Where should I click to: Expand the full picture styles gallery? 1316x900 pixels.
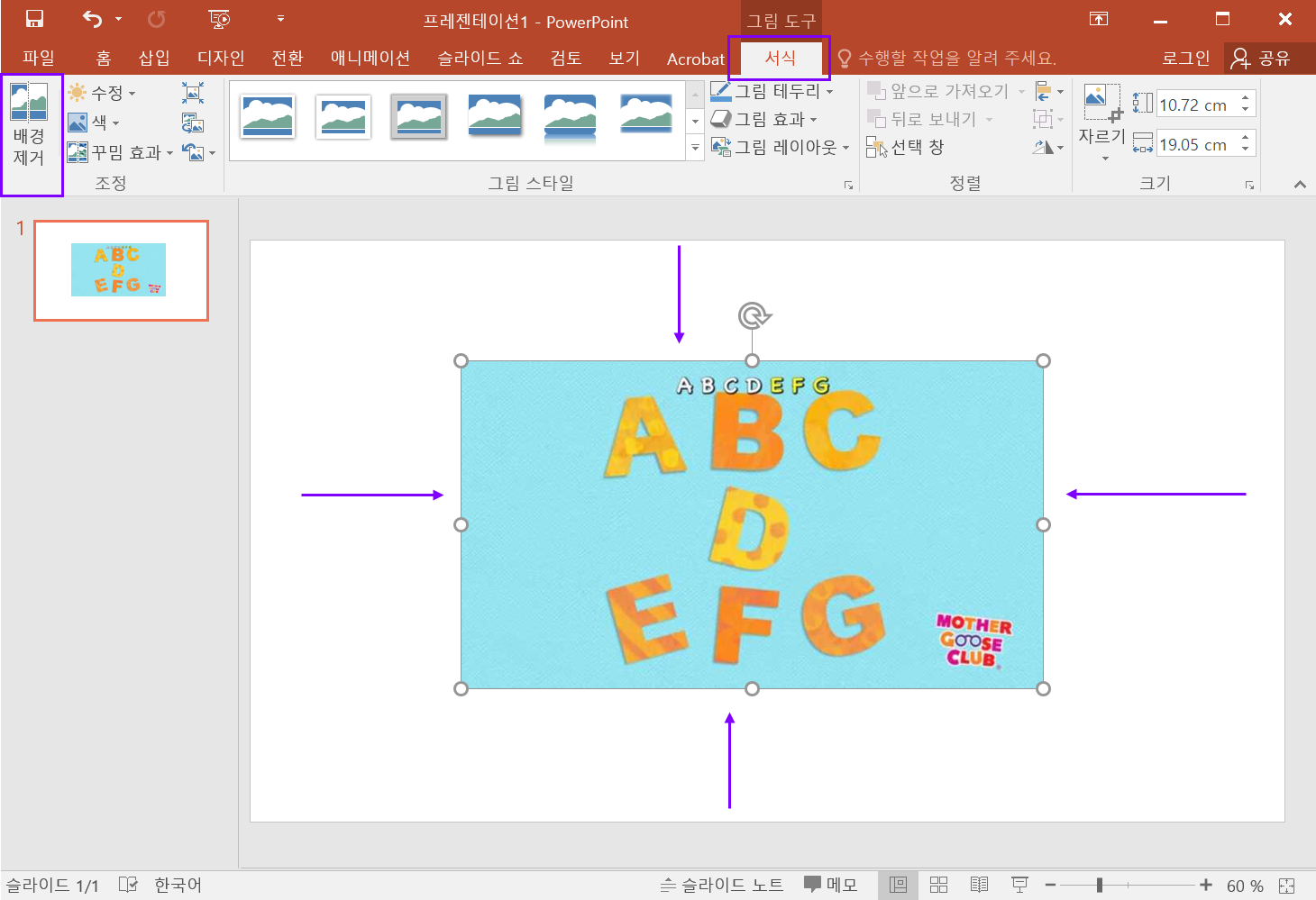(x=695, y=147)
